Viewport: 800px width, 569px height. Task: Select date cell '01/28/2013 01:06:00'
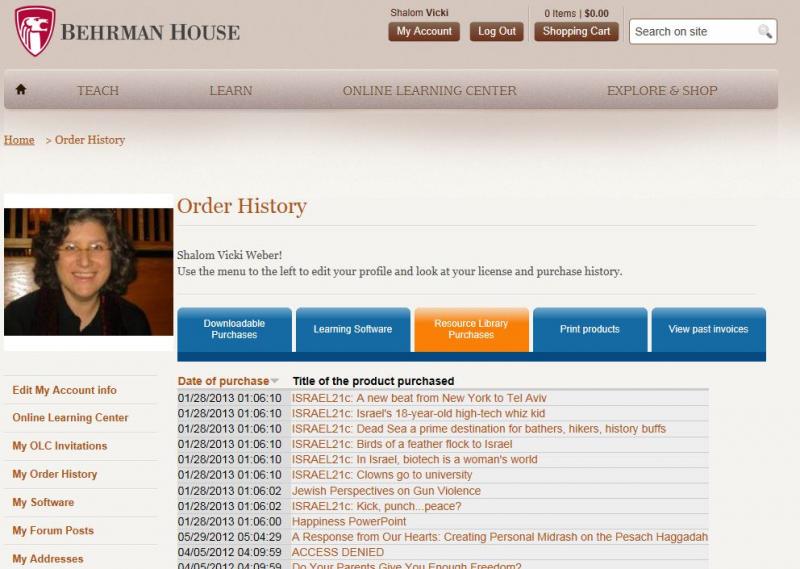230,522
